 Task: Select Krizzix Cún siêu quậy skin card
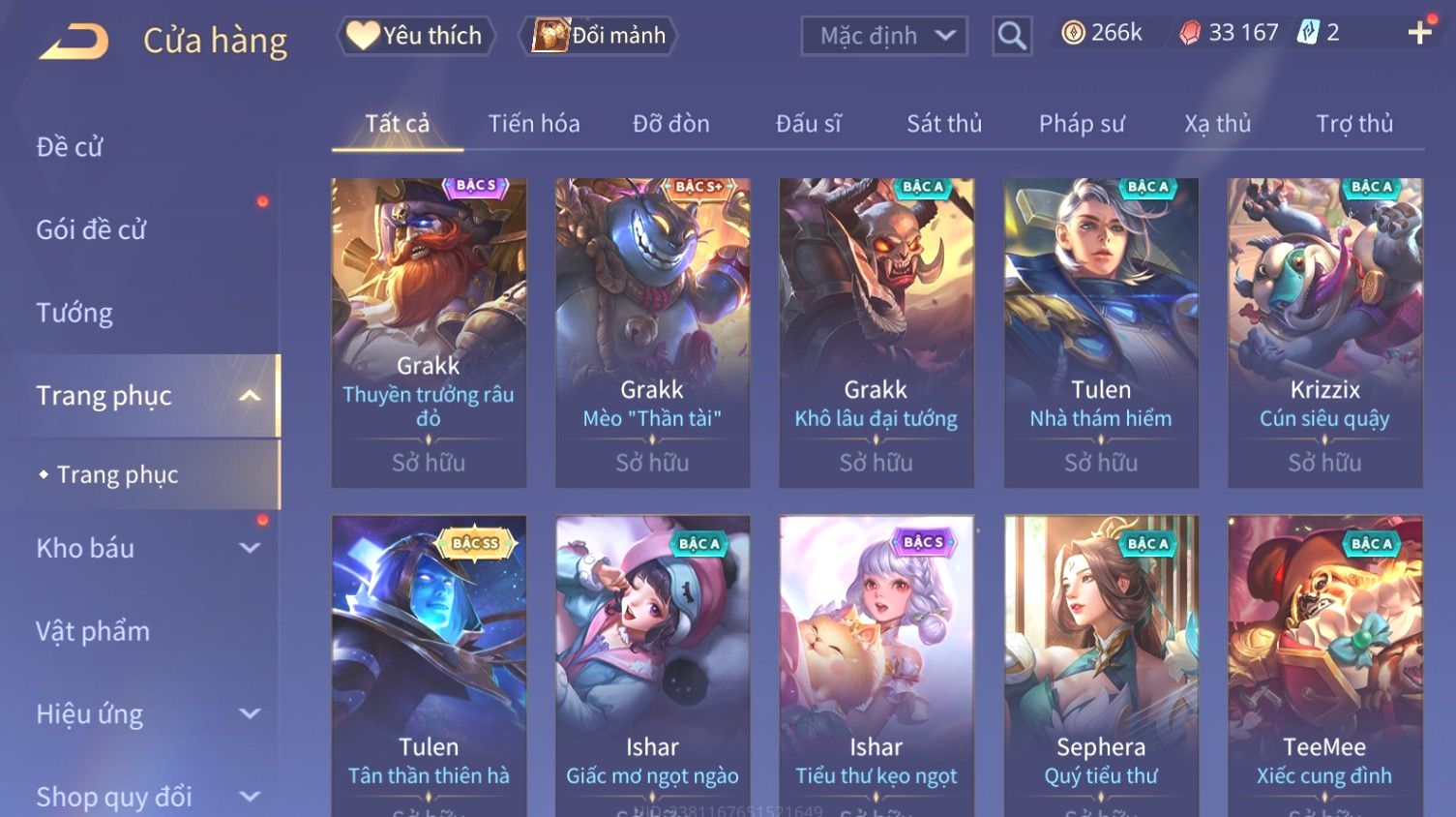pyautogui.click(x=1324, y=332)
